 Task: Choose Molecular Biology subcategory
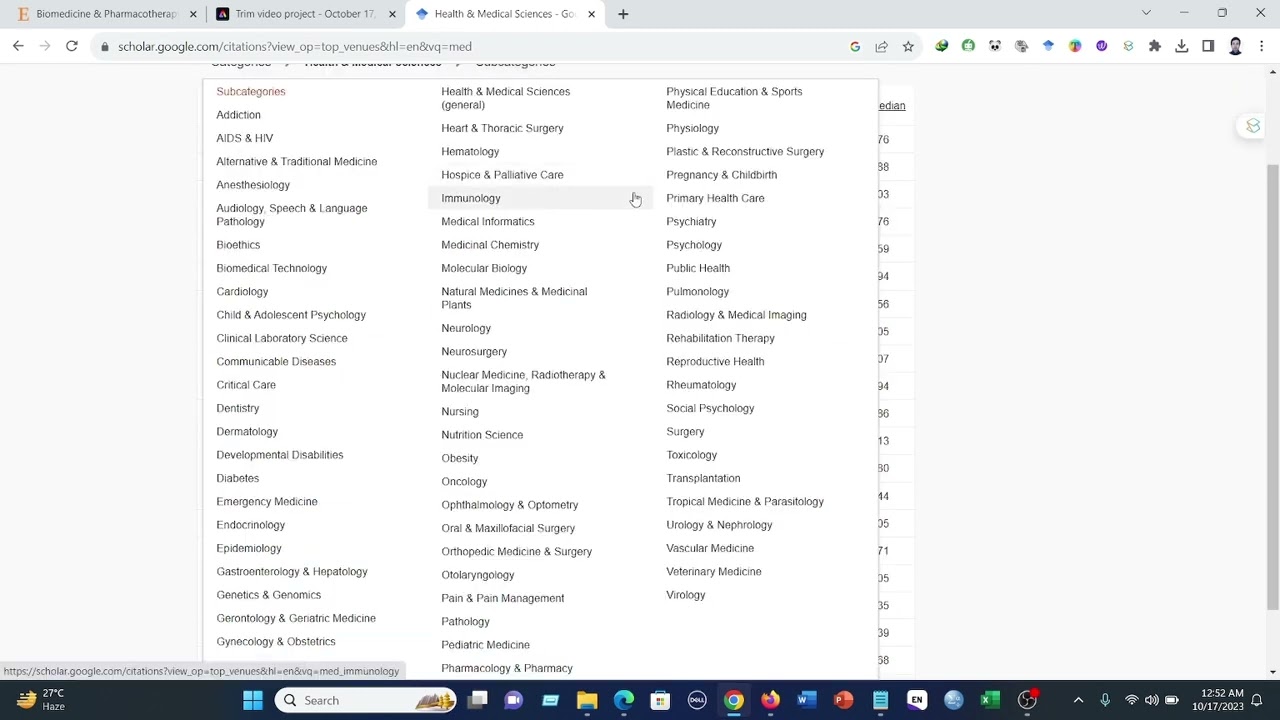(x=484, y=268)
